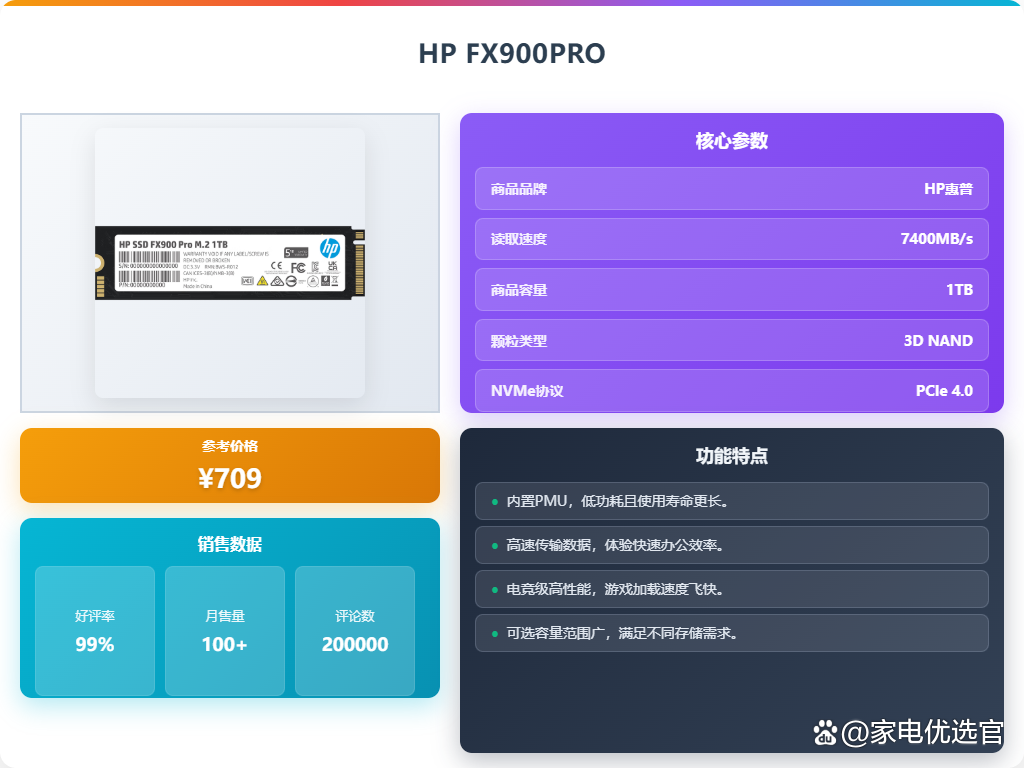Click the ¥709 price value

point(230,478)
